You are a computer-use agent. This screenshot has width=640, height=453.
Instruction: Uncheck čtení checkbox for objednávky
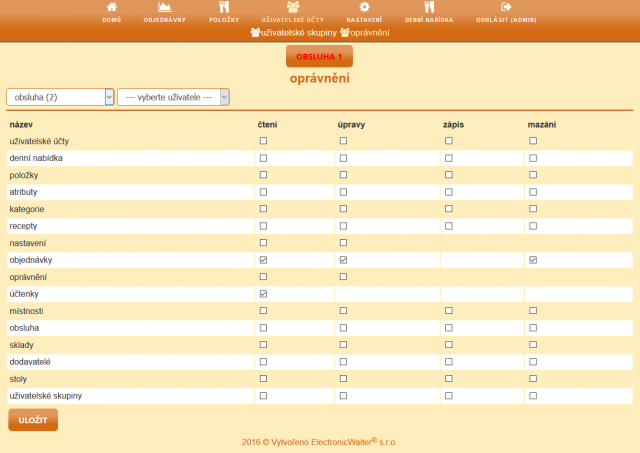click(x=263, y=260)
